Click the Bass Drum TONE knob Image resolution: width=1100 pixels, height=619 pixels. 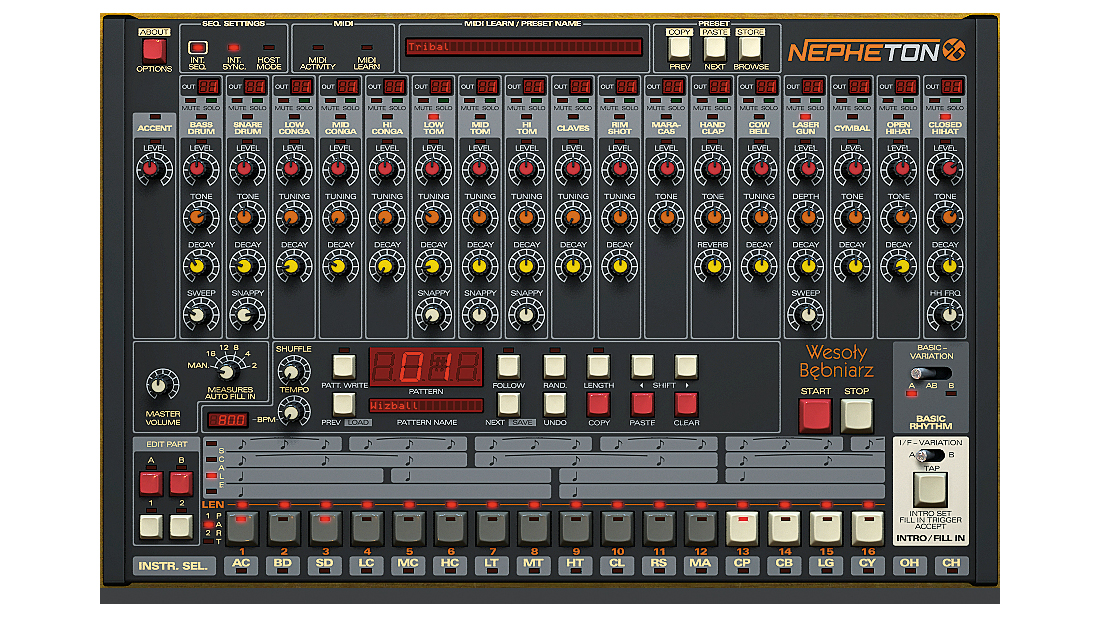(201, 218)
